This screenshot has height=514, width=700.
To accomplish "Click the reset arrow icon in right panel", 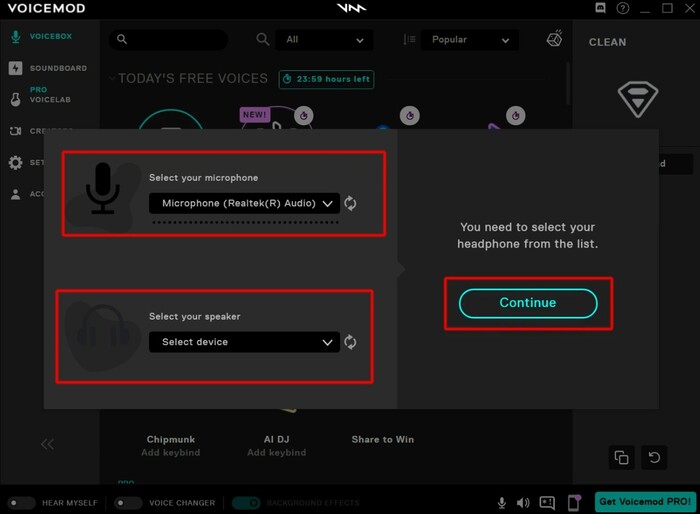I will 654,457.
